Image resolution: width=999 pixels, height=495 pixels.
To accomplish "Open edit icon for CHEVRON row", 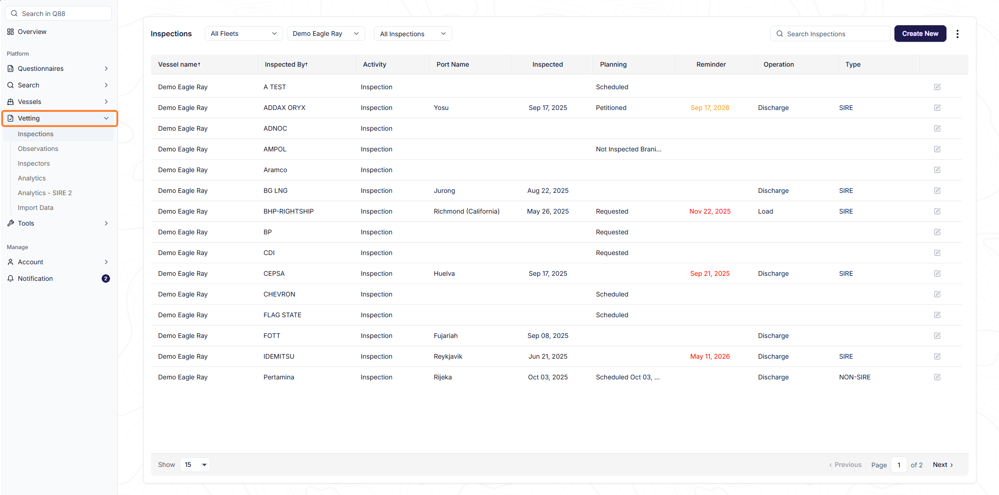I will pyautogui.click(x=937, y=294).
